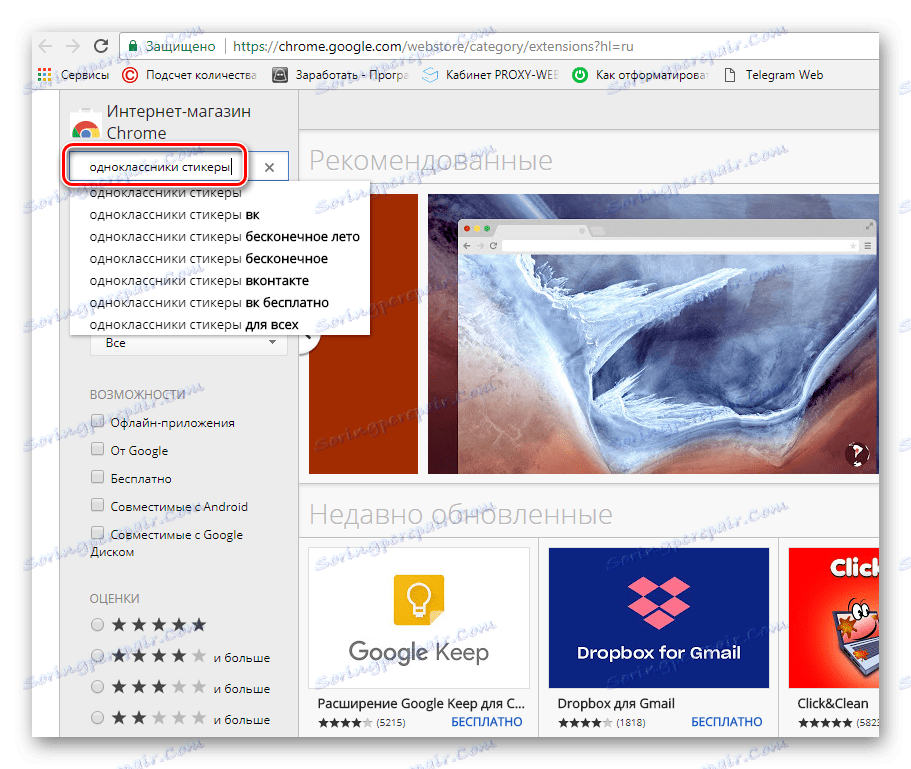Click the browser forward arrow
Image resolution: width=911 pixels, height=769 pixels.
[x=73, y=46]
